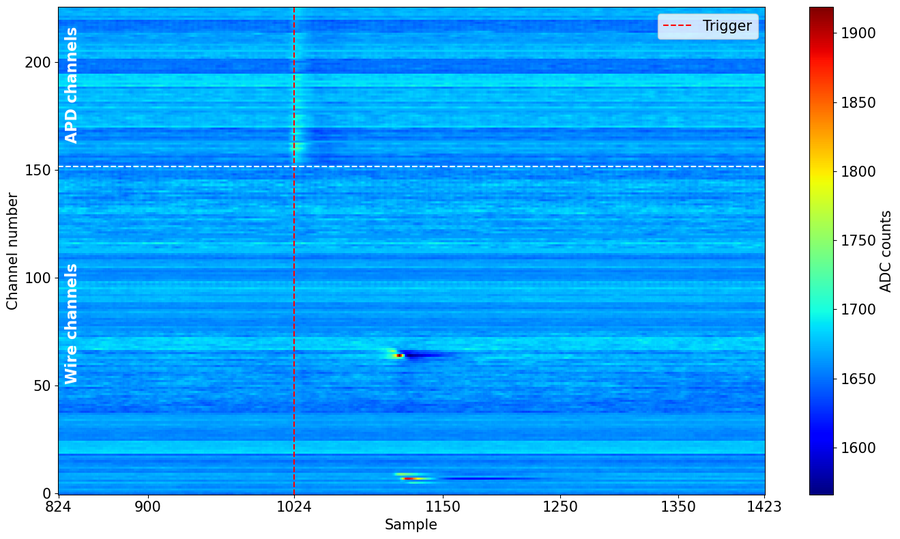Click x-axis tick label 900
Image resolution: width=900 pixels, height=539 pixels.
point(149,507)
